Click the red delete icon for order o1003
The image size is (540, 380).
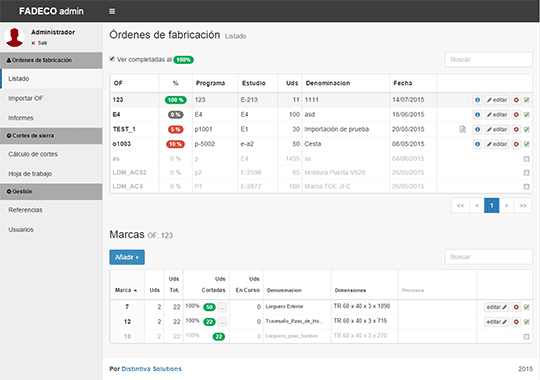(516, 144)
